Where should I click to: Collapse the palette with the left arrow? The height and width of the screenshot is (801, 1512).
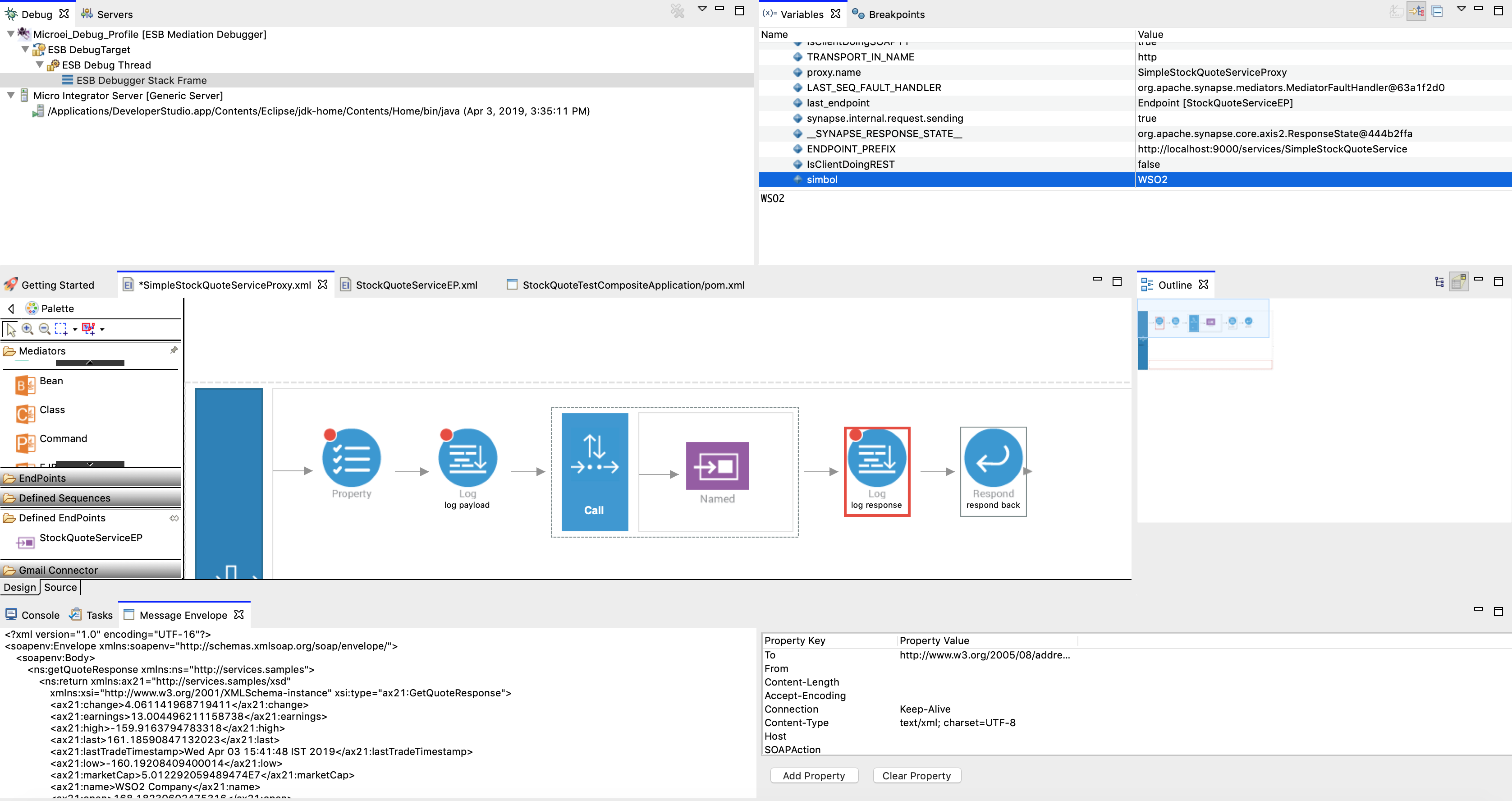tap(11, 308)
